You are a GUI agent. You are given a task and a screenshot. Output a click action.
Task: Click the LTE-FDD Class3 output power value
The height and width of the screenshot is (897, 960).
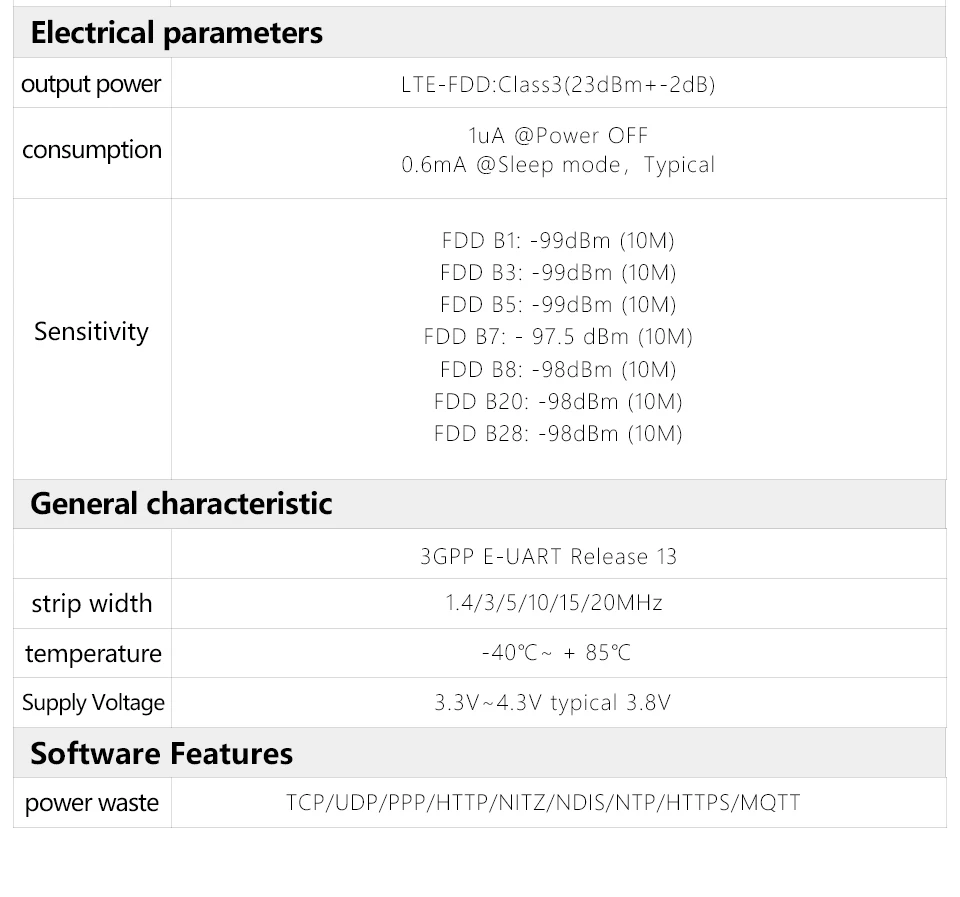(x=558, y=84)
